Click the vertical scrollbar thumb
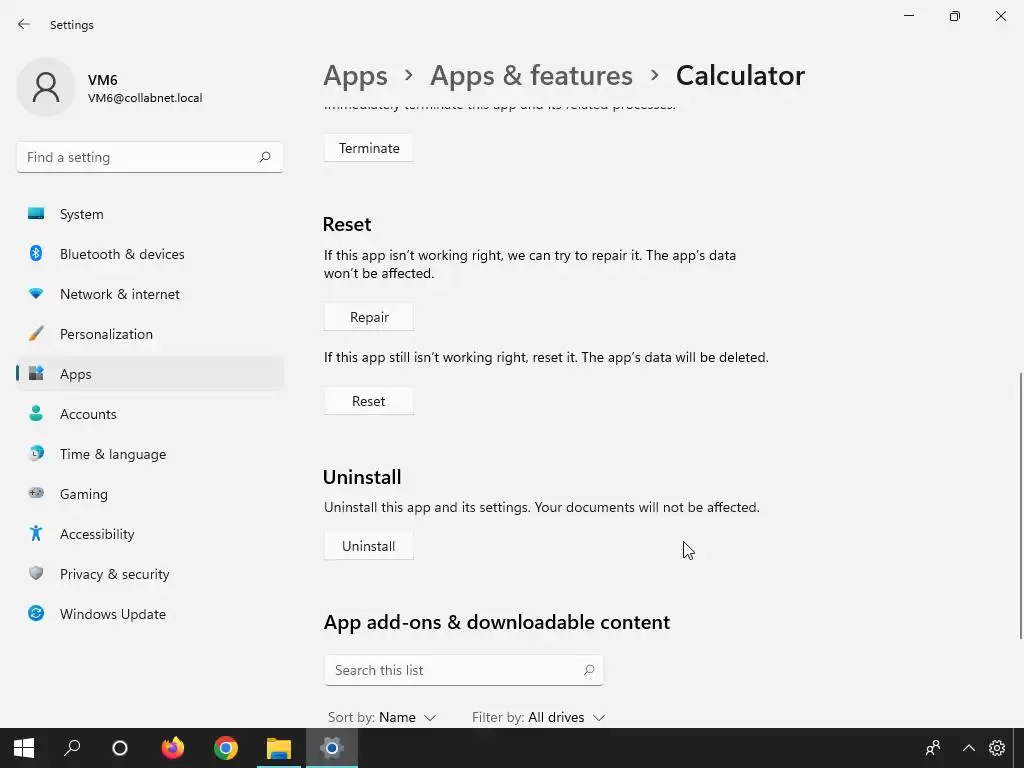The height and width of the screenshot is (768, 1024). point(1021,506)
